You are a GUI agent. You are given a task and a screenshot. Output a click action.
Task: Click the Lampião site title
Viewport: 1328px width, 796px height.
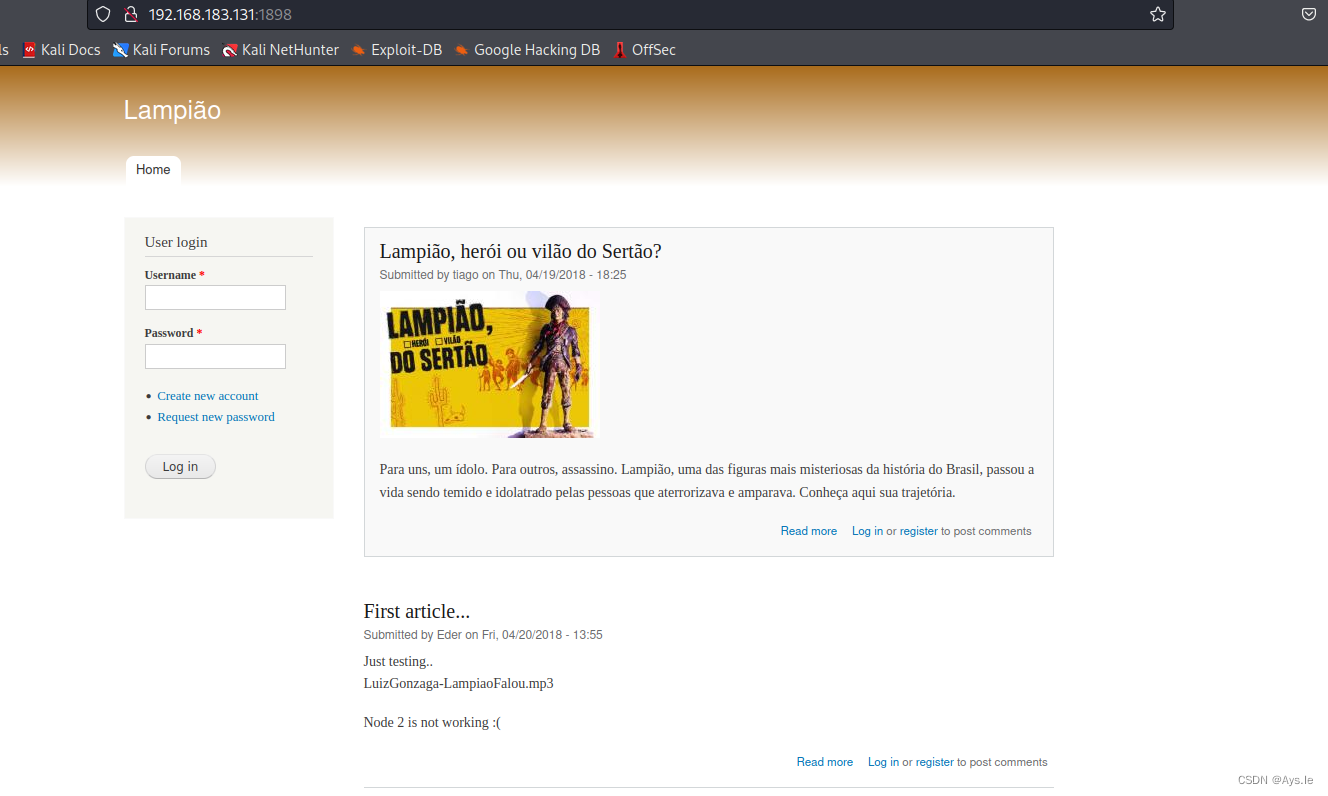pos(172,110)
